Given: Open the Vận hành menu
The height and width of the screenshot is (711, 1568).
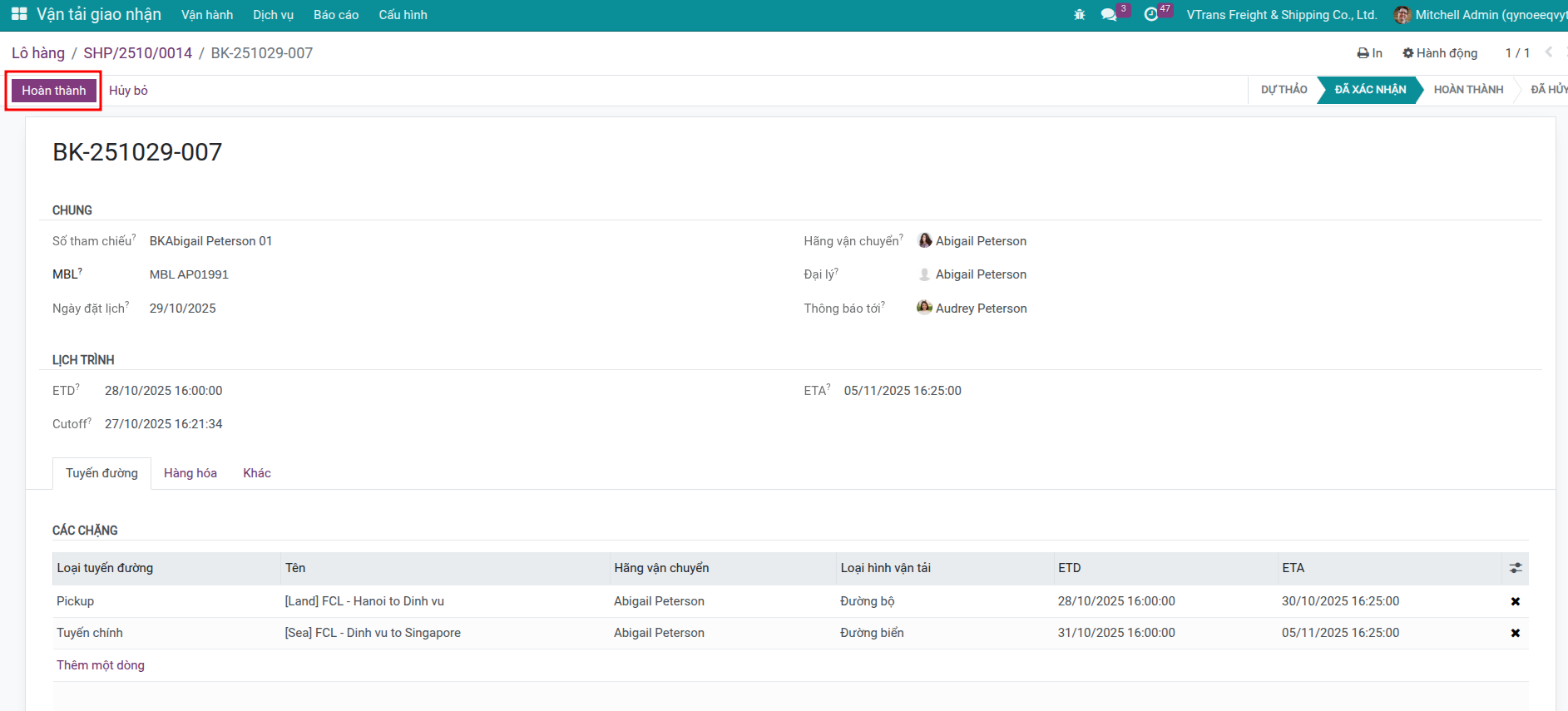Looking at the screenshot, I should point(207,15).
